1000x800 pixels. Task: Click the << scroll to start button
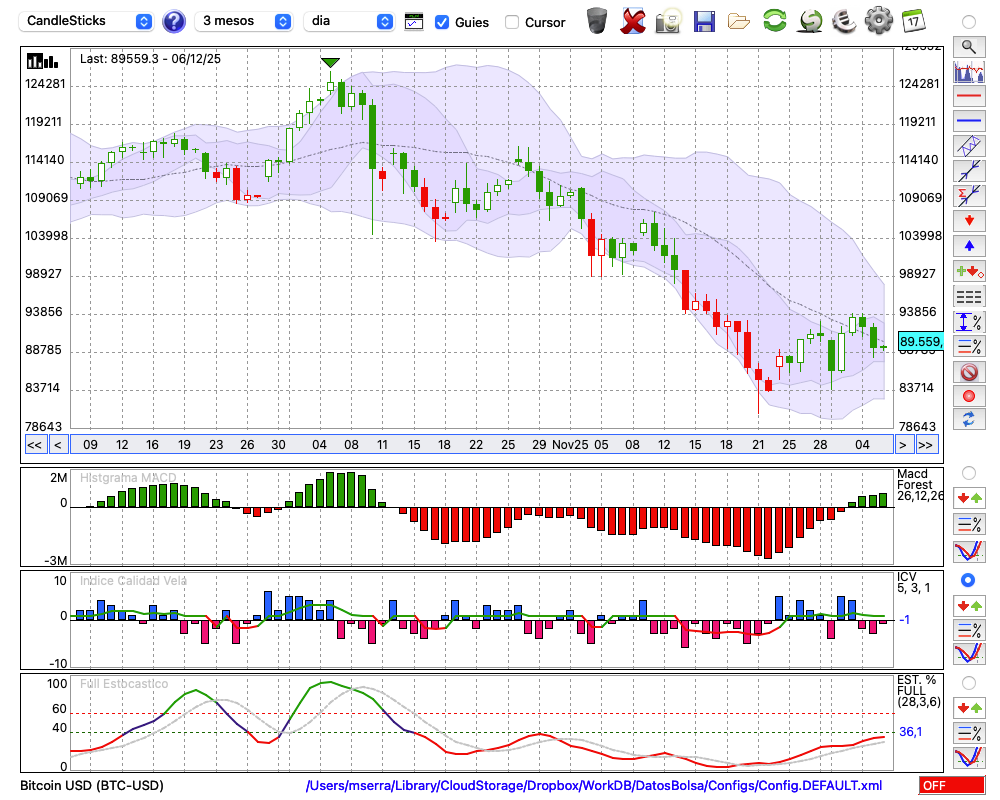coord(34,444)
